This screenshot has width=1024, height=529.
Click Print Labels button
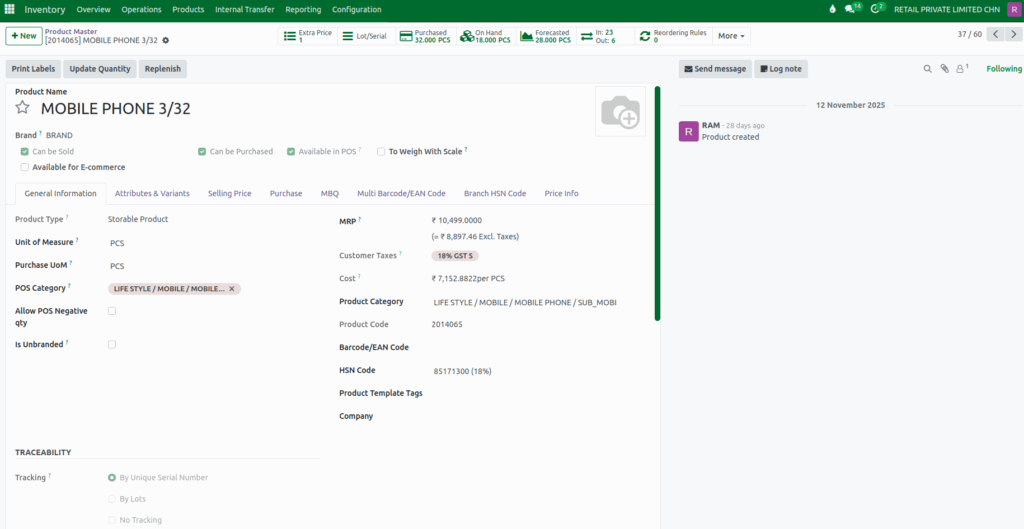click(x=33, y=69)
